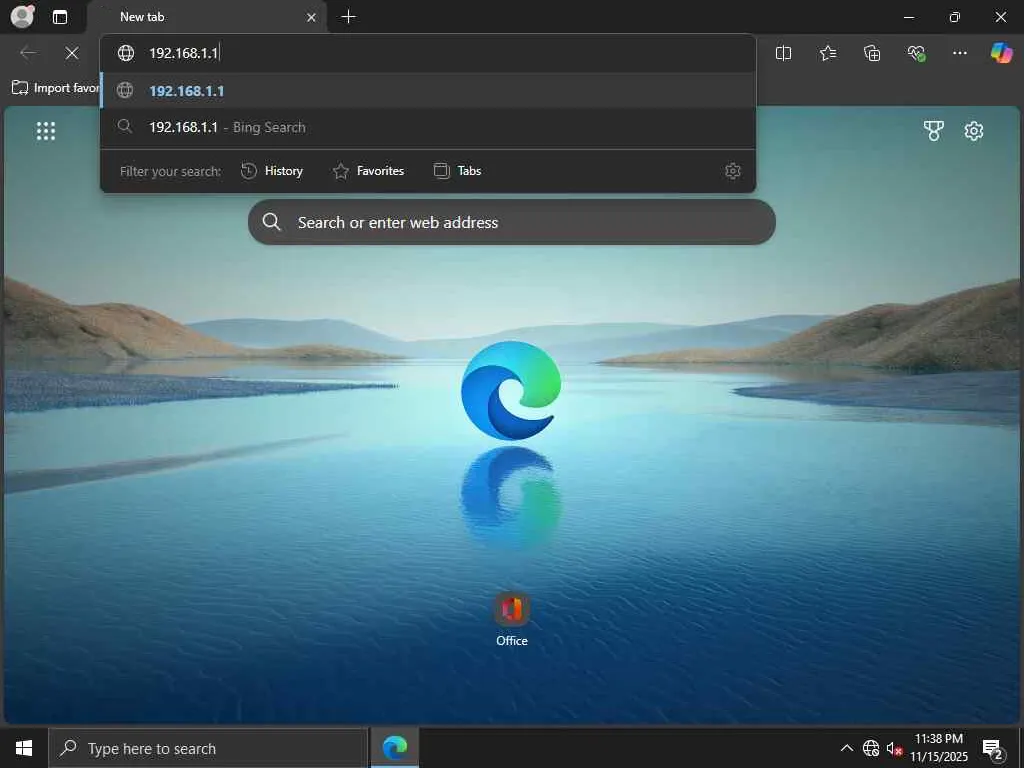The image size is (1024, 768).
Task: Show hidden system tray icons
Action: (x=846, y=748)
